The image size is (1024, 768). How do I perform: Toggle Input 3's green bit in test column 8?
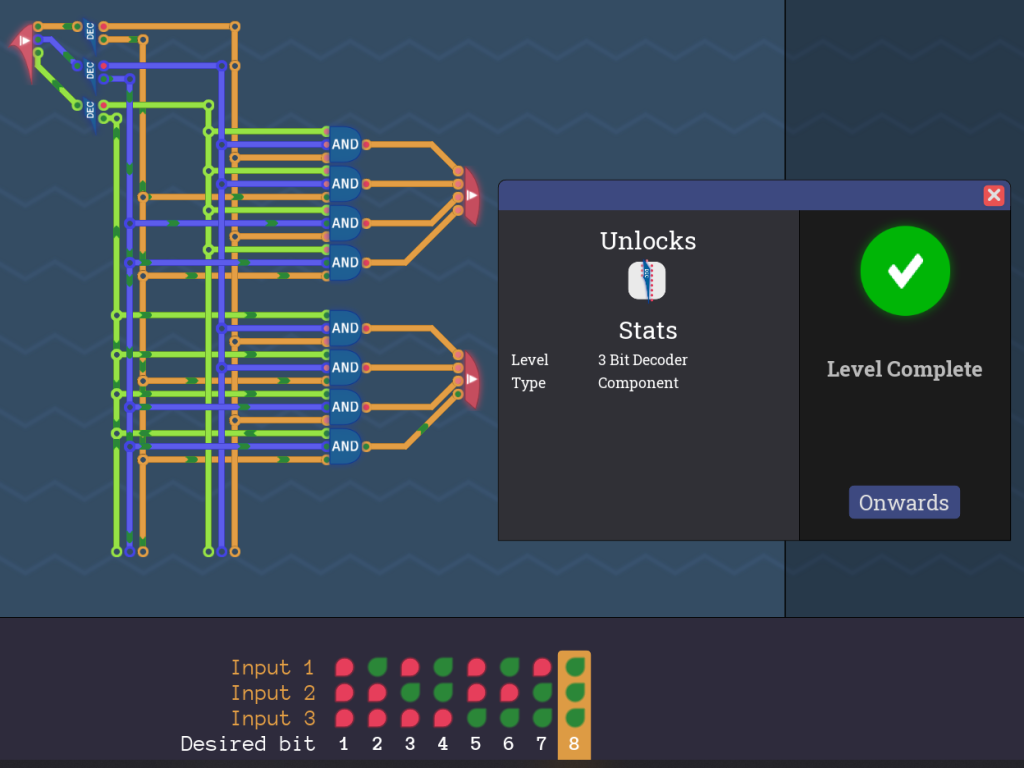click(x=574, y=717)
